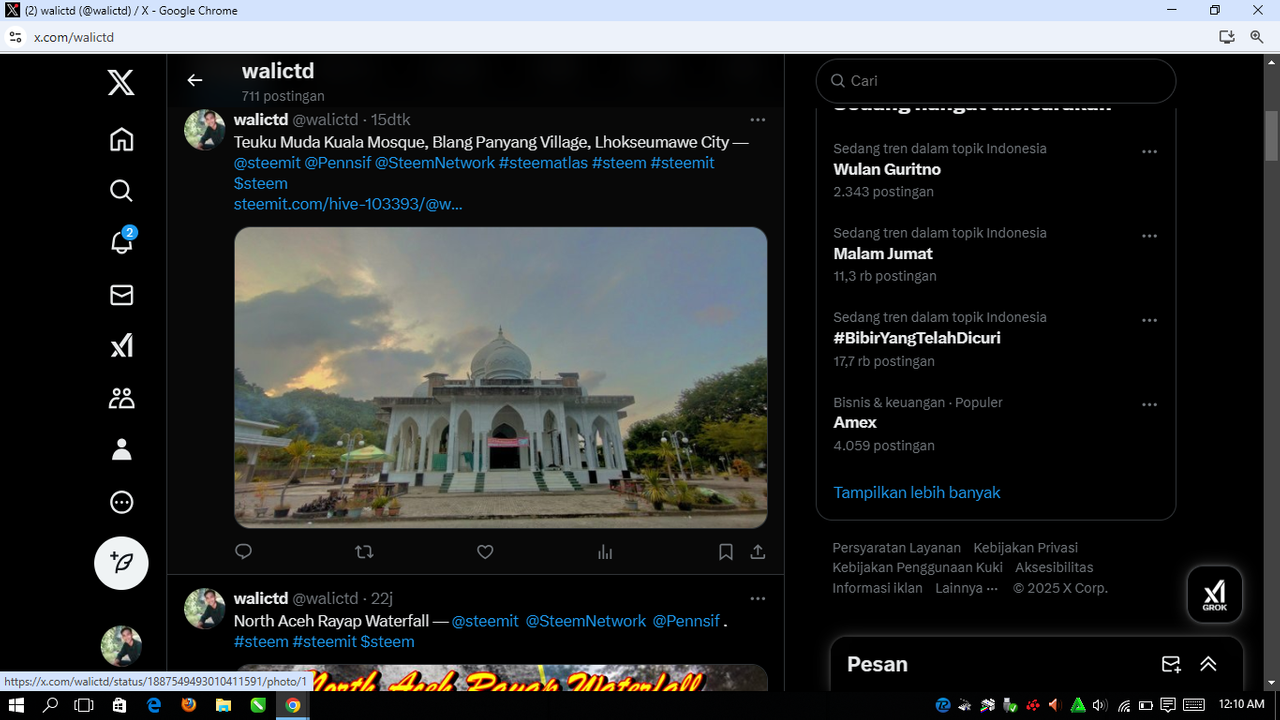This screenshot has width=1280, height=720.
Task: Click Tampilkan lebih banyak
Action: pyautogui.click(x=917, y=493)
